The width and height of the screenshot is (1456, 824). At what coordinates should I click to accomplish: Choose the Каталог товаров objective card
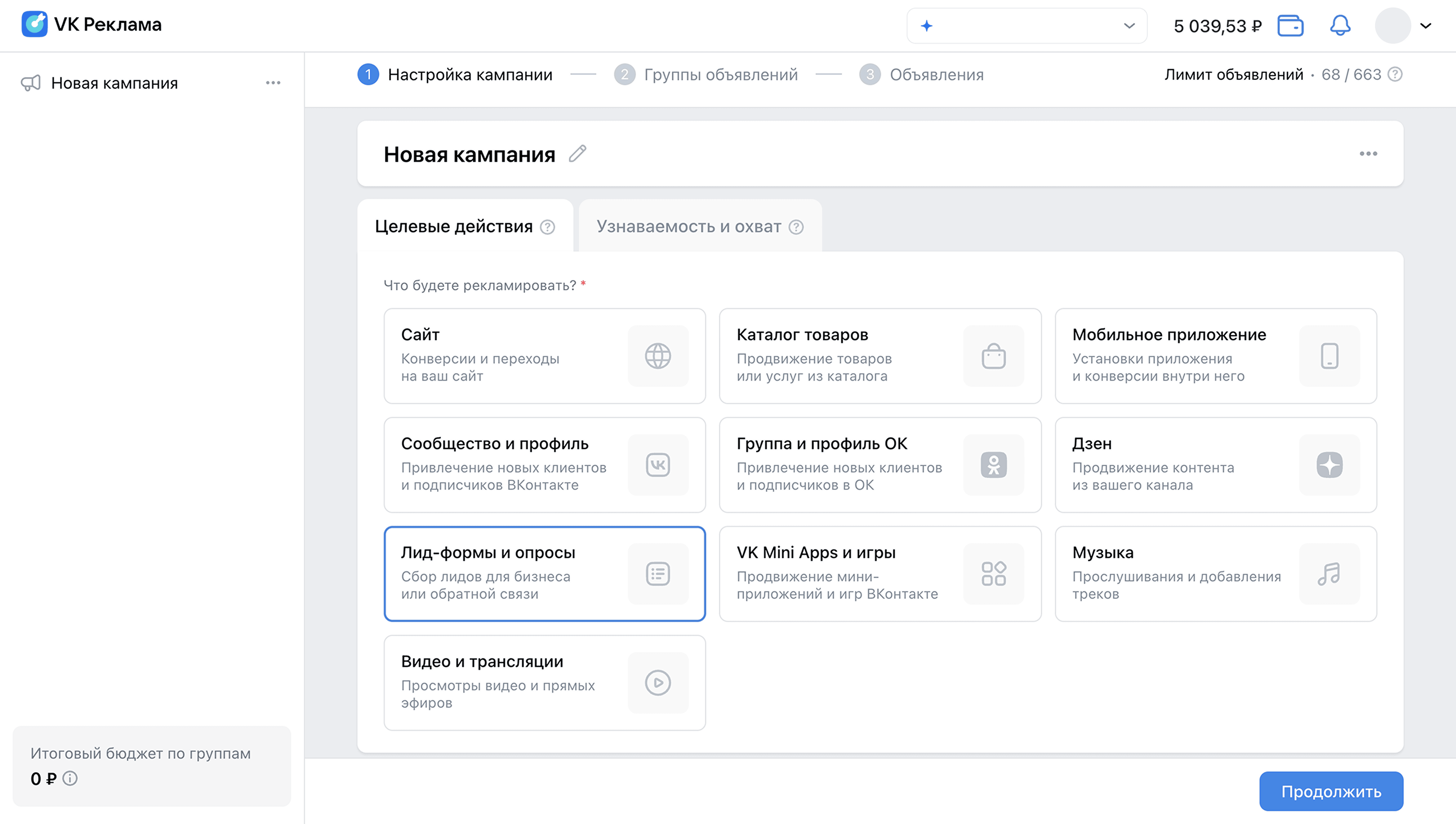[880, 356]
